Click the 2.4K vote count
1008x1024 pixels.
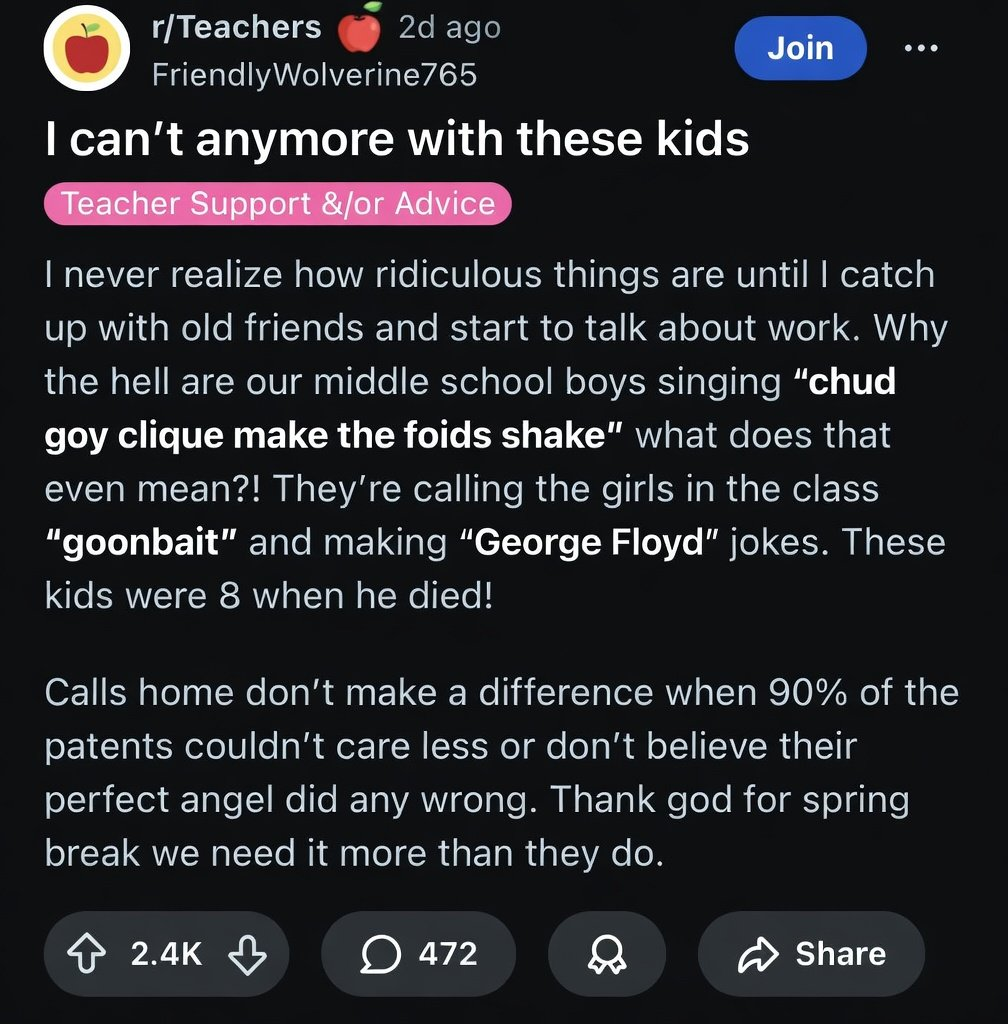pyautogui.click(x=166, y=954)
